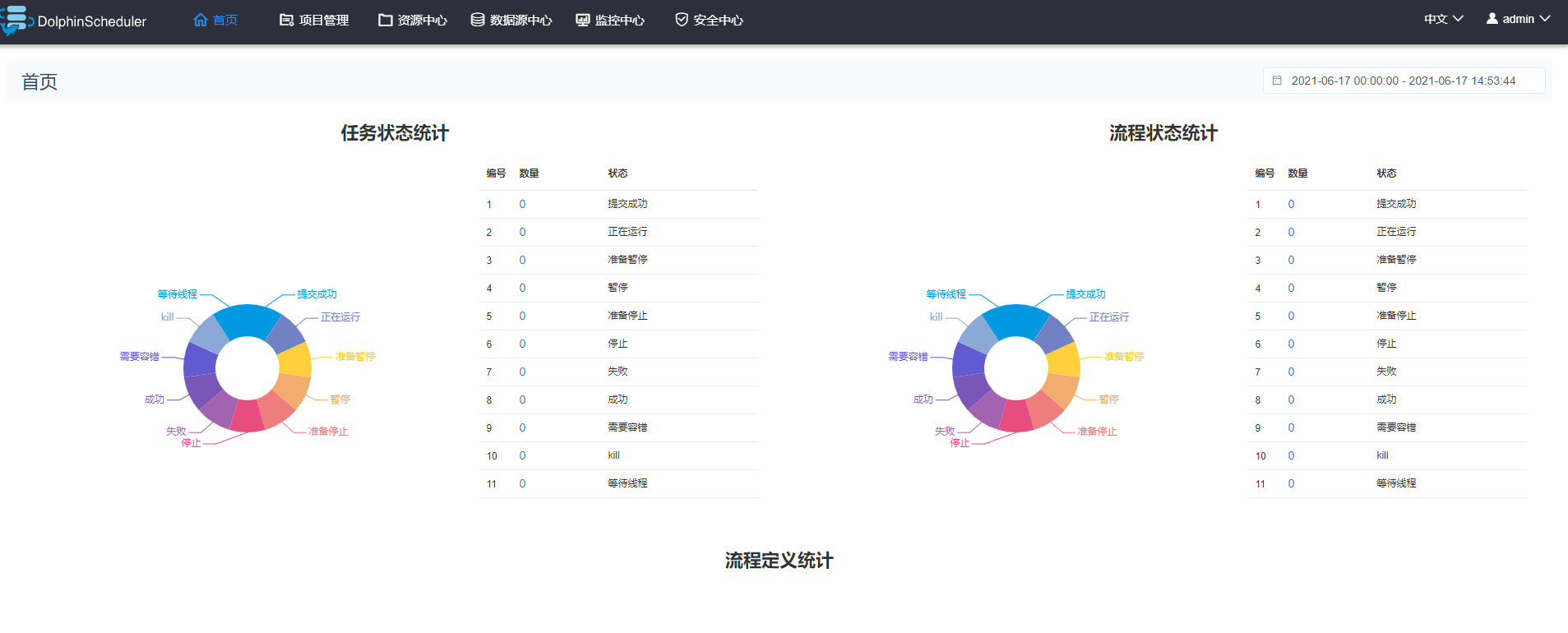Click the date range input field

pyautogui.click(x=1404, y=81)
